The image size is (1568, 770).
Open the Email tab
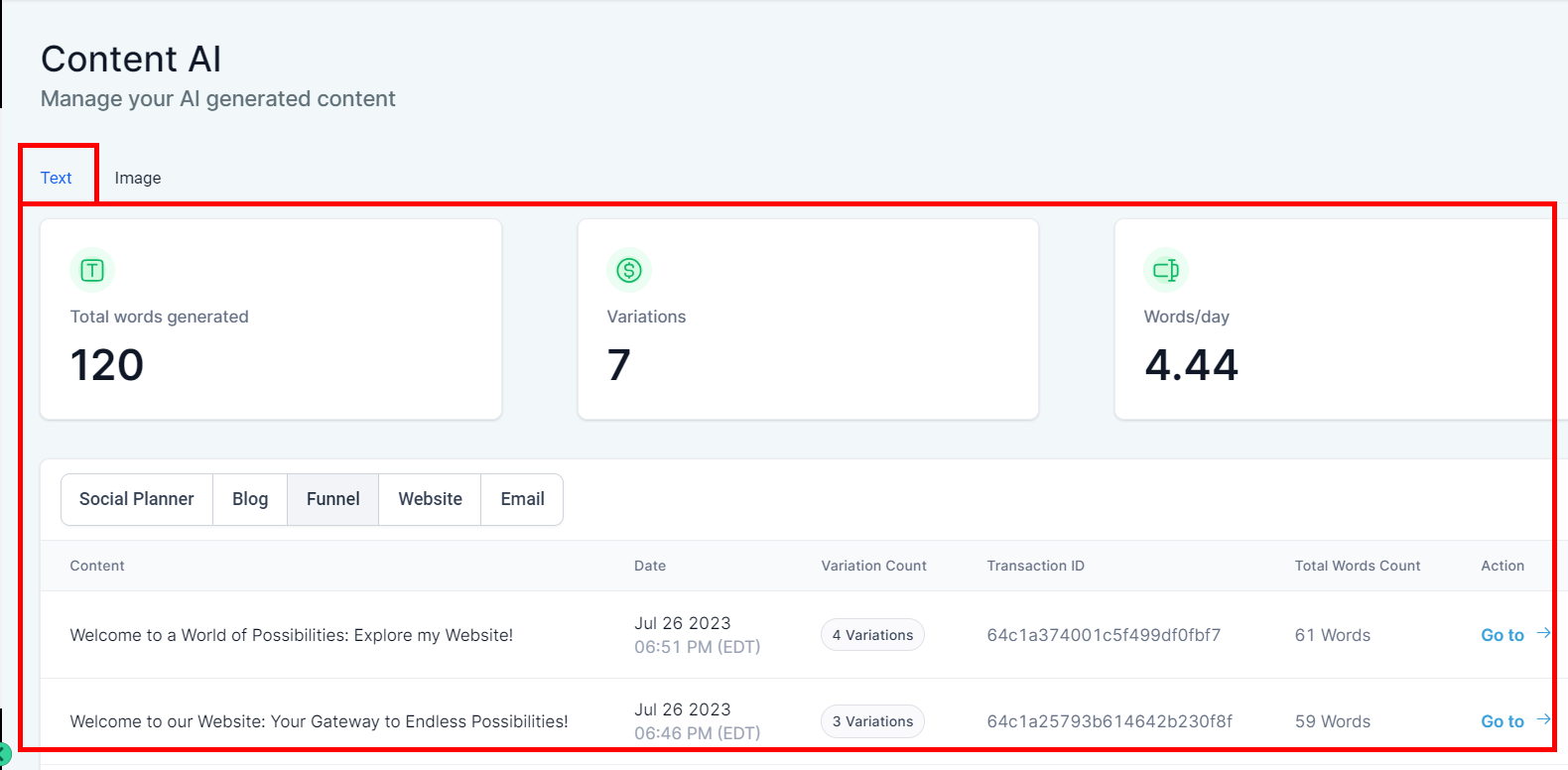click(522, 499)
